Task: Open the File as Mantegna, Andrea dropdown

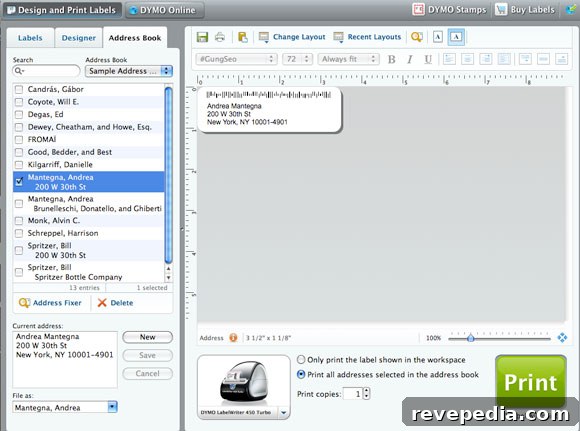Action: 112,407
